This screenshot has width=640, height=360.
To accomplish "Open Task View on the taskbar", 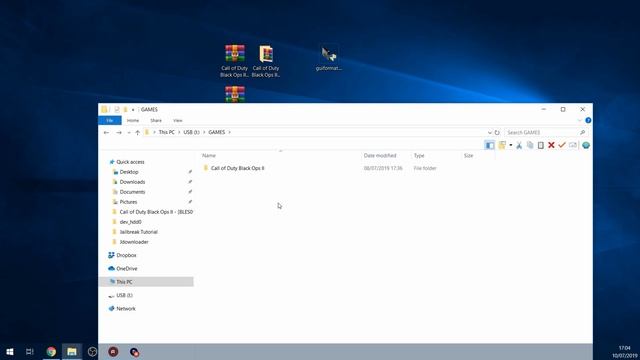I will click(x=29, y=351).
